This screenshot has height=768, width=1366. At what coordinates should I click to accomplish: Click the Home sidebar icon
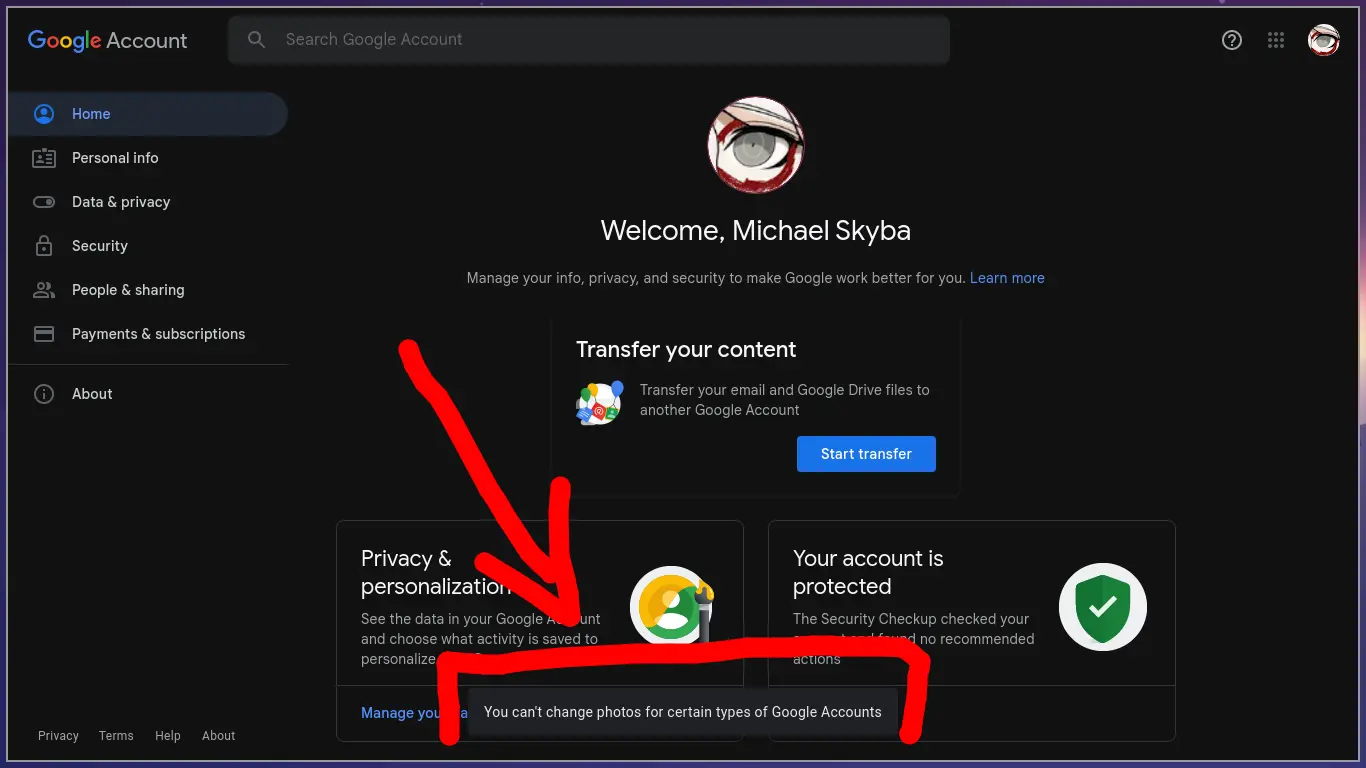pos(44,114)
